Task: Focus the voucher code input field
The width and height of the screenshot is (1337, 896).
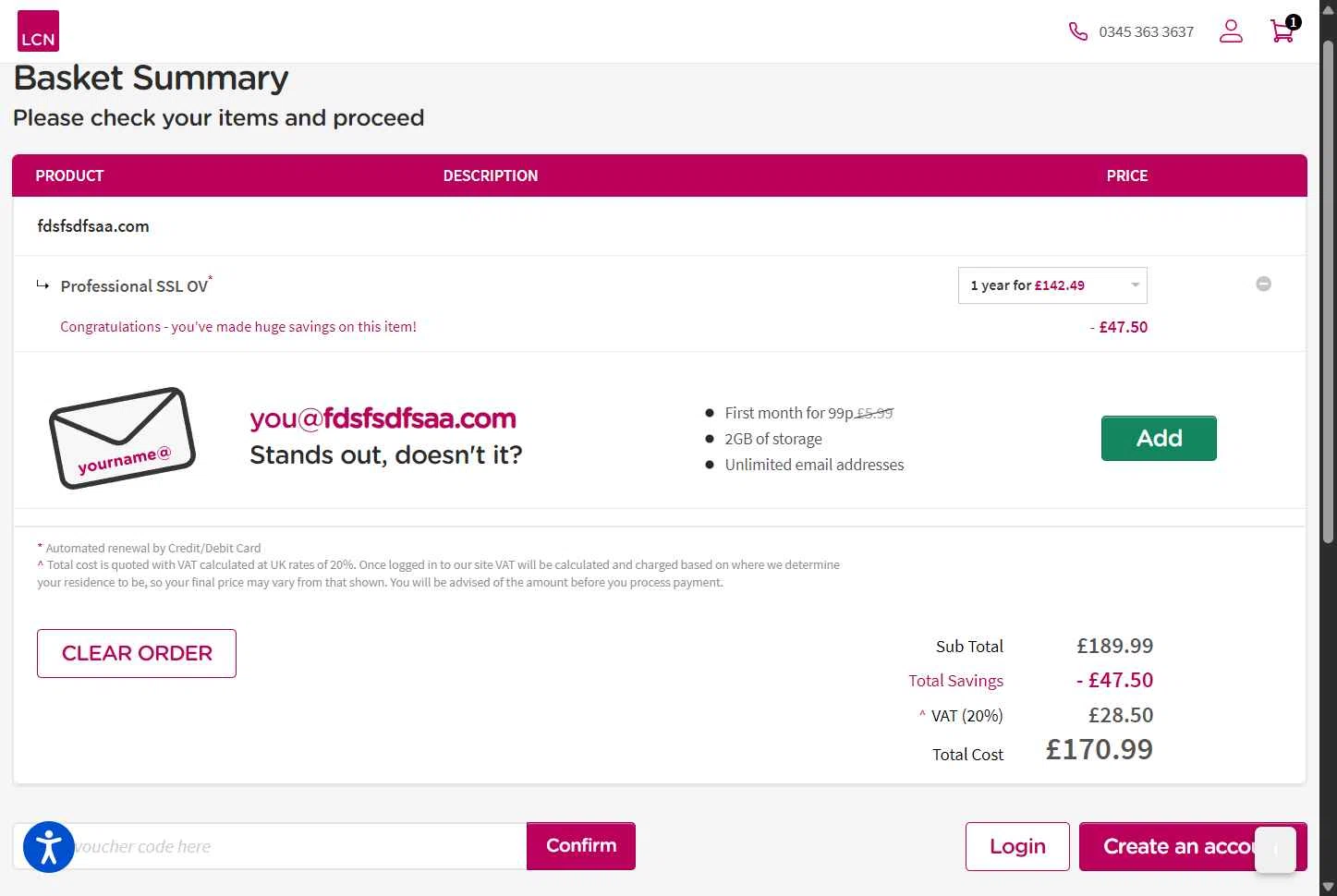Action: 296,846
